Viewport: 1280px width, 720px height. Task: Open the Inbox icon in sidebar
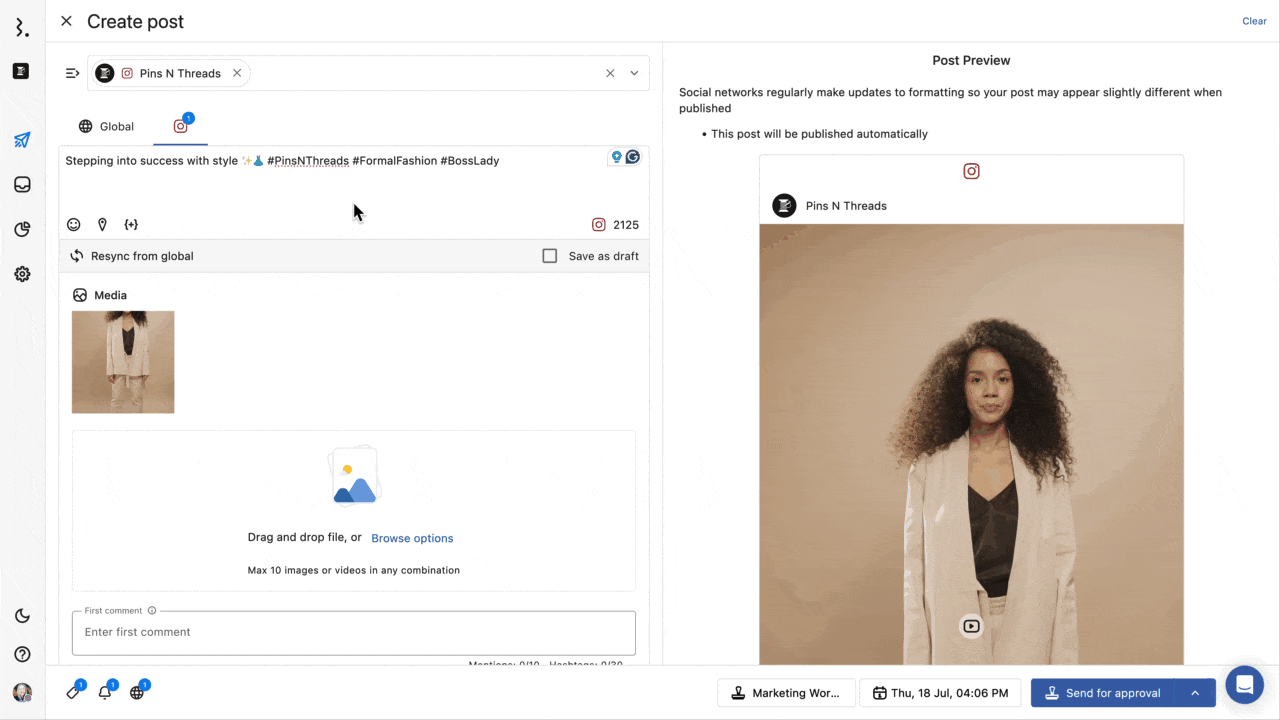22,185
